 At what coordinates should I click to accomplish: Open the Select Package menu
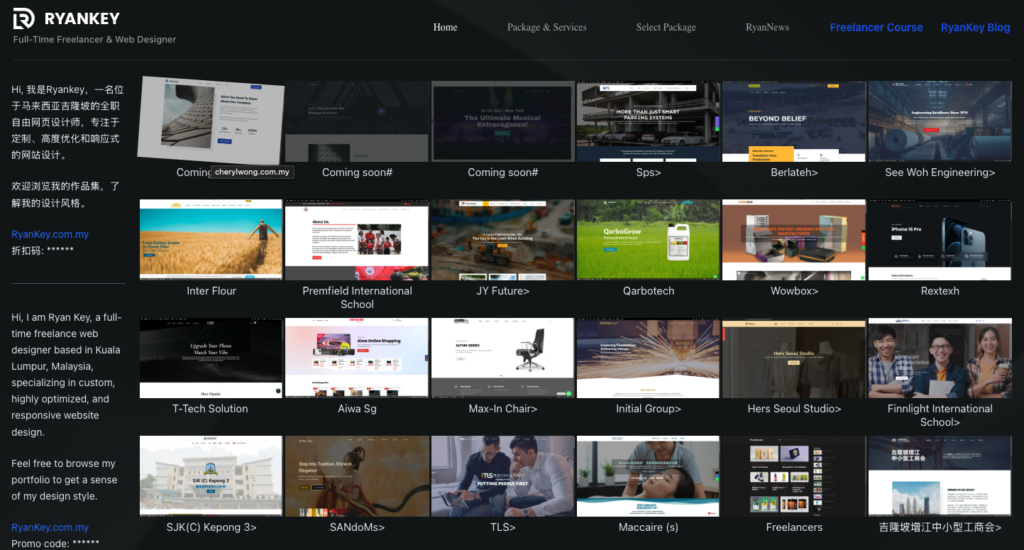pos(665,27)
